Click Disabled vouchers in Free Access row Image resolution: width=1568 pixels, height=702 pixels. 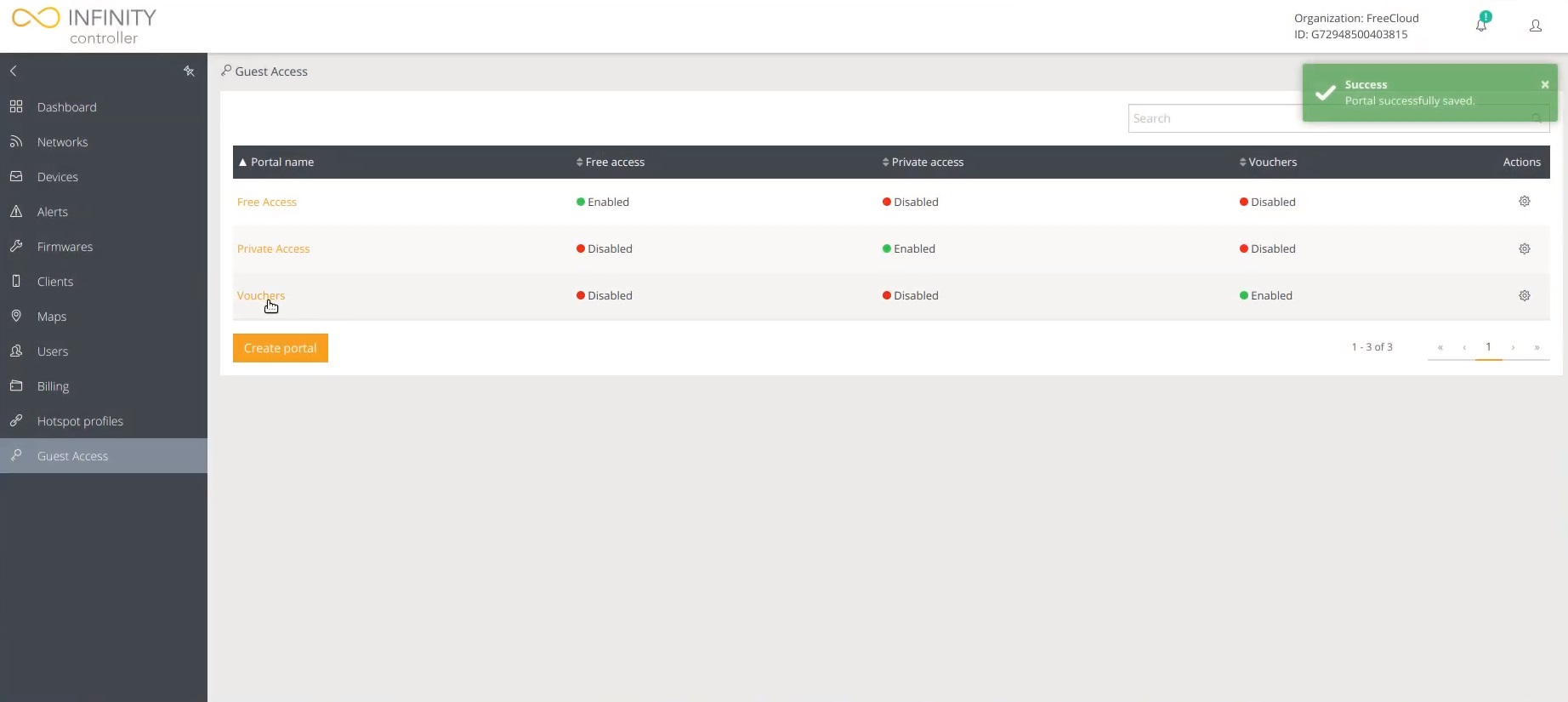[x=1268, y=202]
